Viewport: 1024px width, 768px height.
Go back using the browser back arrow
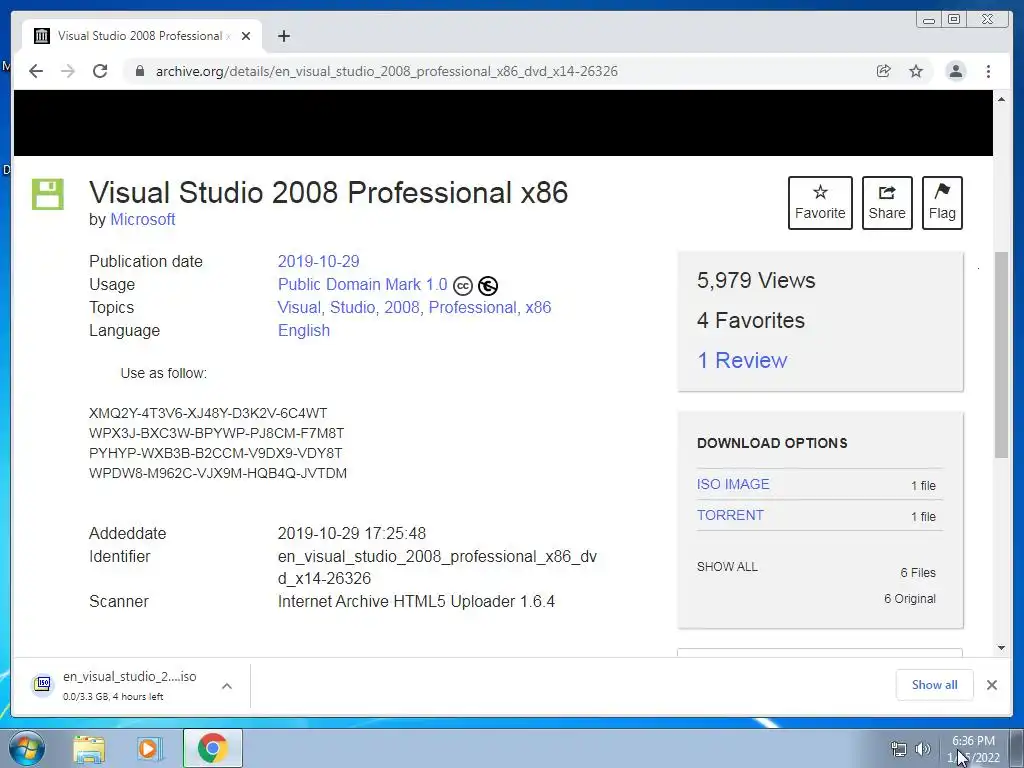(36, 71)
